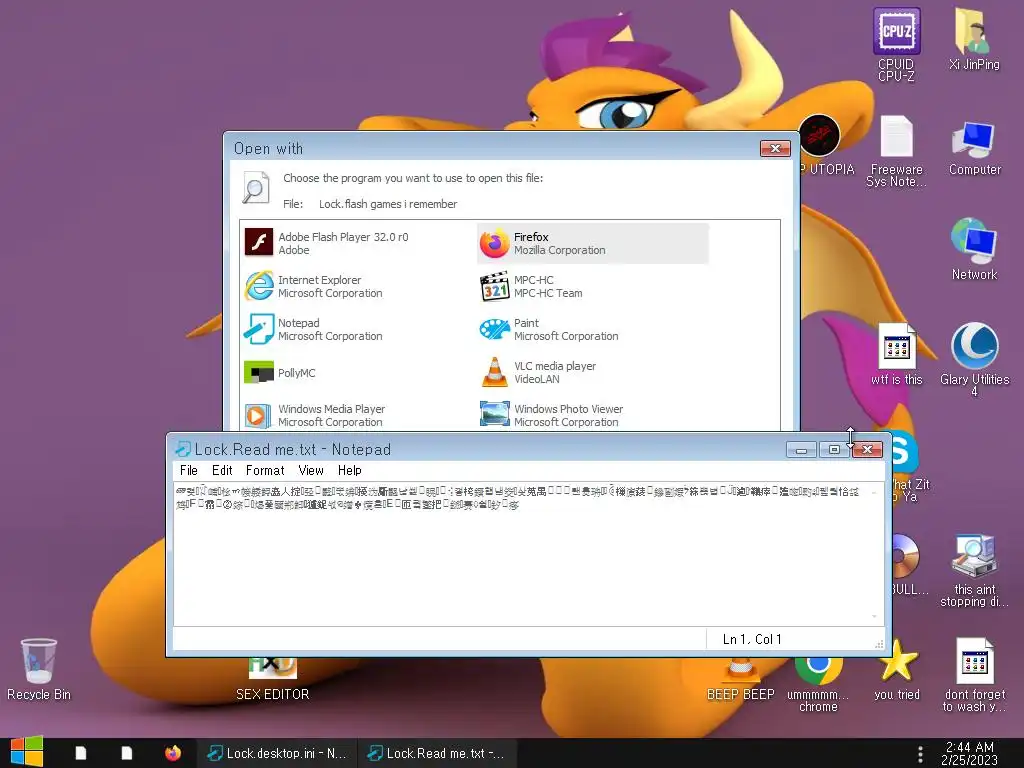The height and width of the screenshot is (768, 1024).
Task: Select the SEX EDITOR desktop shortcut
Action: click(272, 679)
